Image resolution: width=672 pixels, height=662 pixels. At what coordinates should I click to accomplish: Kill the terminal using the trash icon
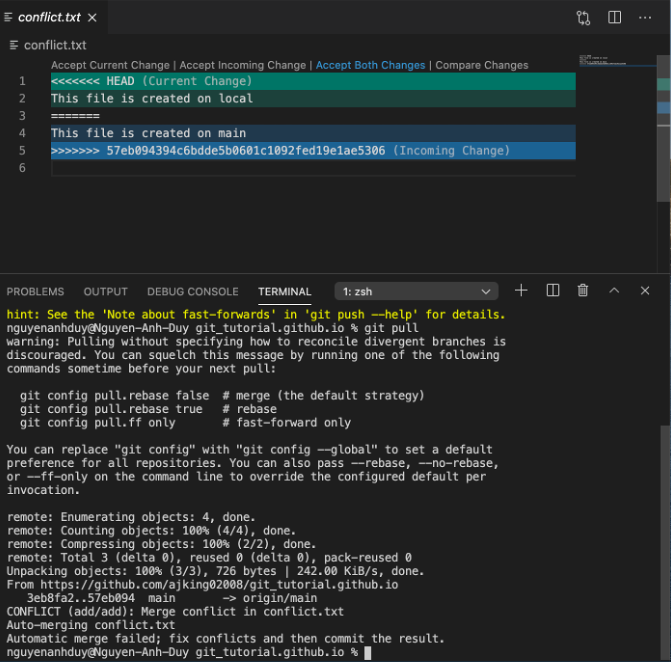583,290
